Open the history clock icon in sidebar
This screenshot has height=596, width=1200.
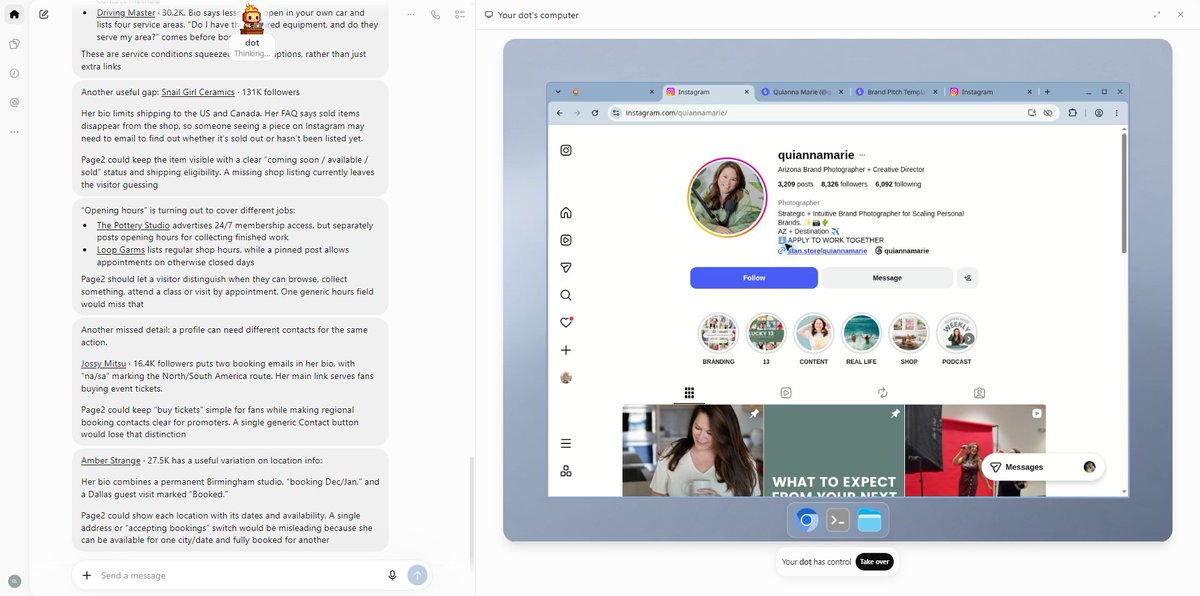click(x=14, y=73)
